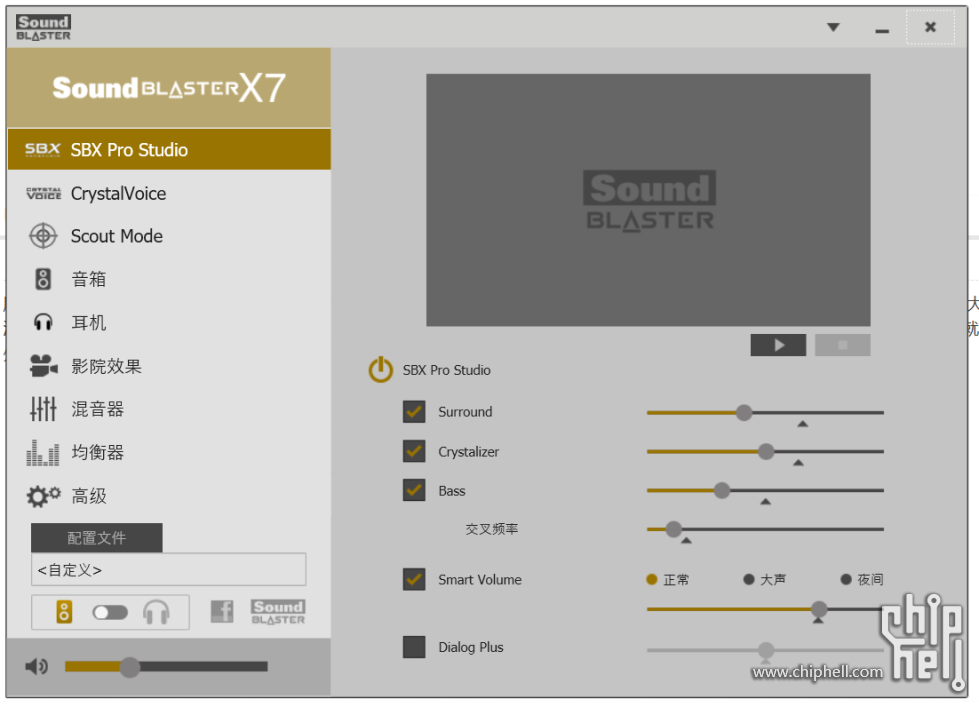
Task: Click the SBX logo icon in the sidebar
Action: pos(42,150)
